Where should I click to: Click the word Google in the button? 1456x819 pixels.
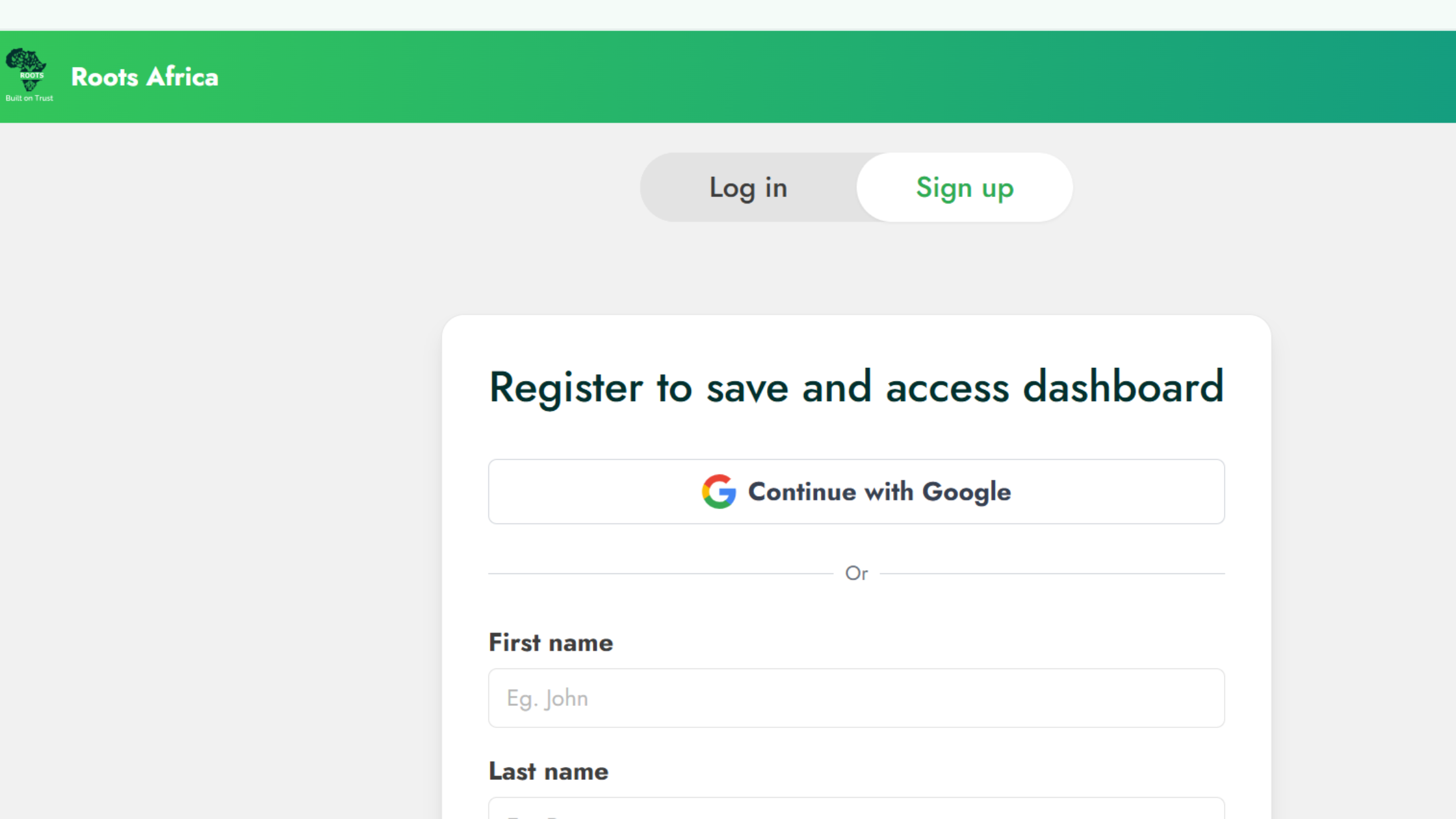tap(967, 492)
